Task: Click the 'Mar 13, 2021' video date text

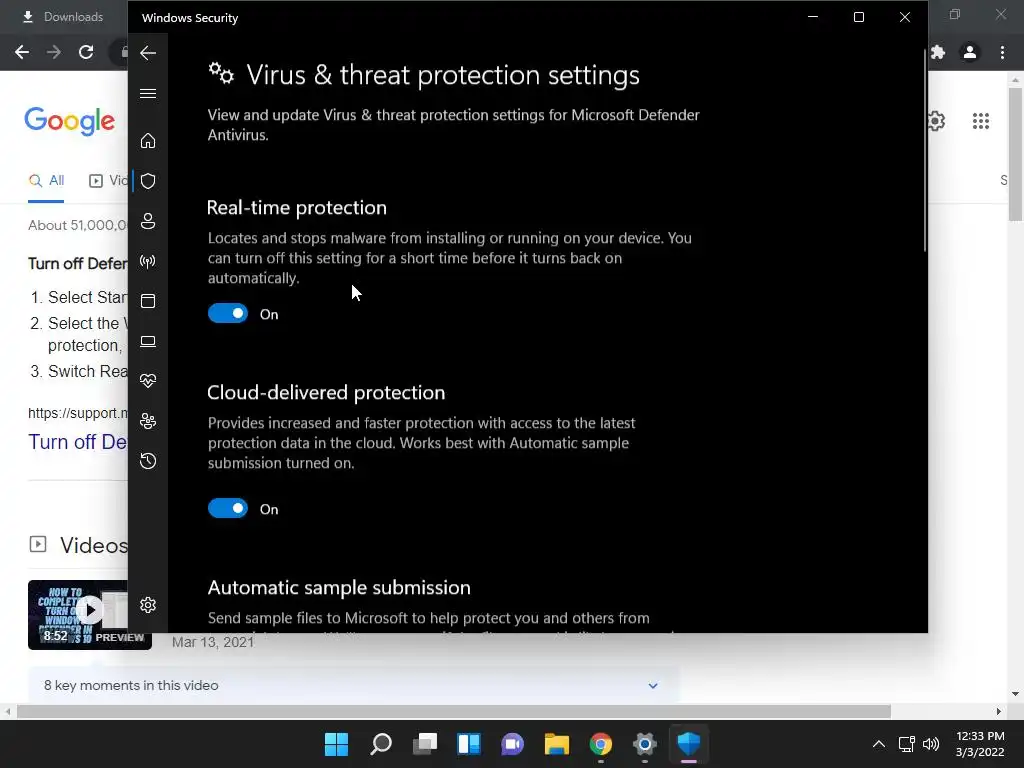Action: tap(213, 642)
